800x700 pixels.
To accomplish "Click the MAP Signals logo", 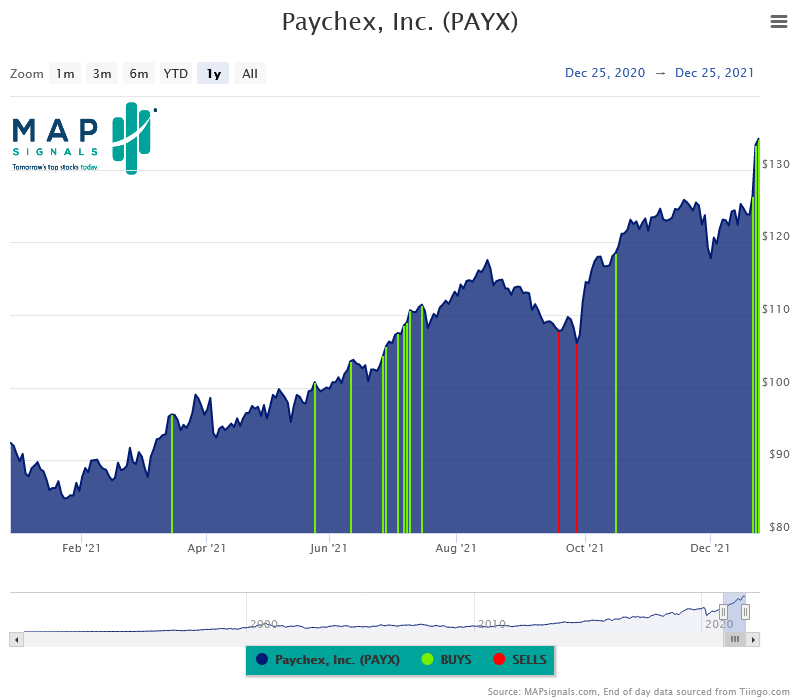I will click(84, 138).
